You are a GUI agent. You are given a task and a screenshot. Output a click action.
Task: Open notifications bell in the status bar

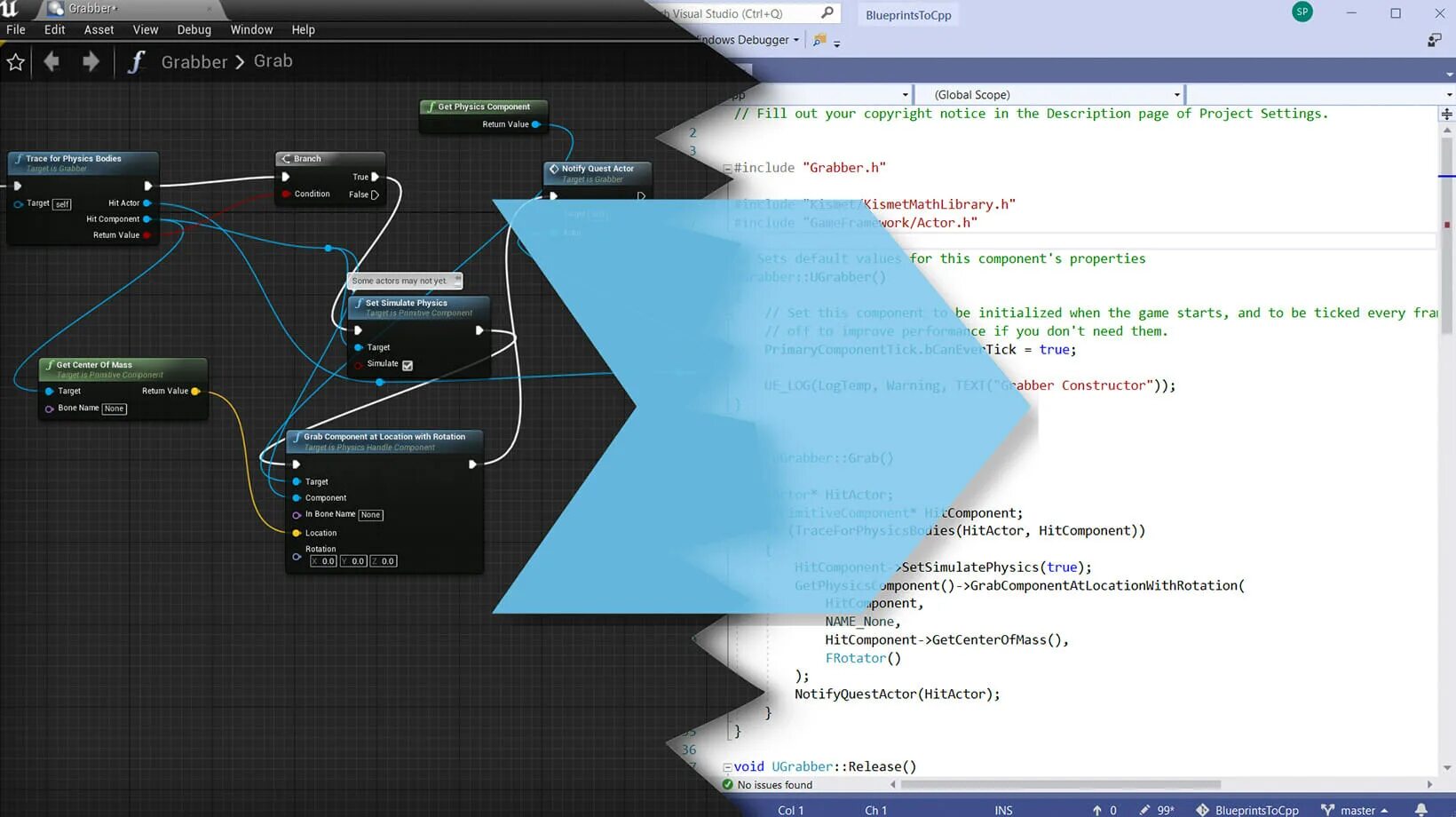click(1421, 810)
